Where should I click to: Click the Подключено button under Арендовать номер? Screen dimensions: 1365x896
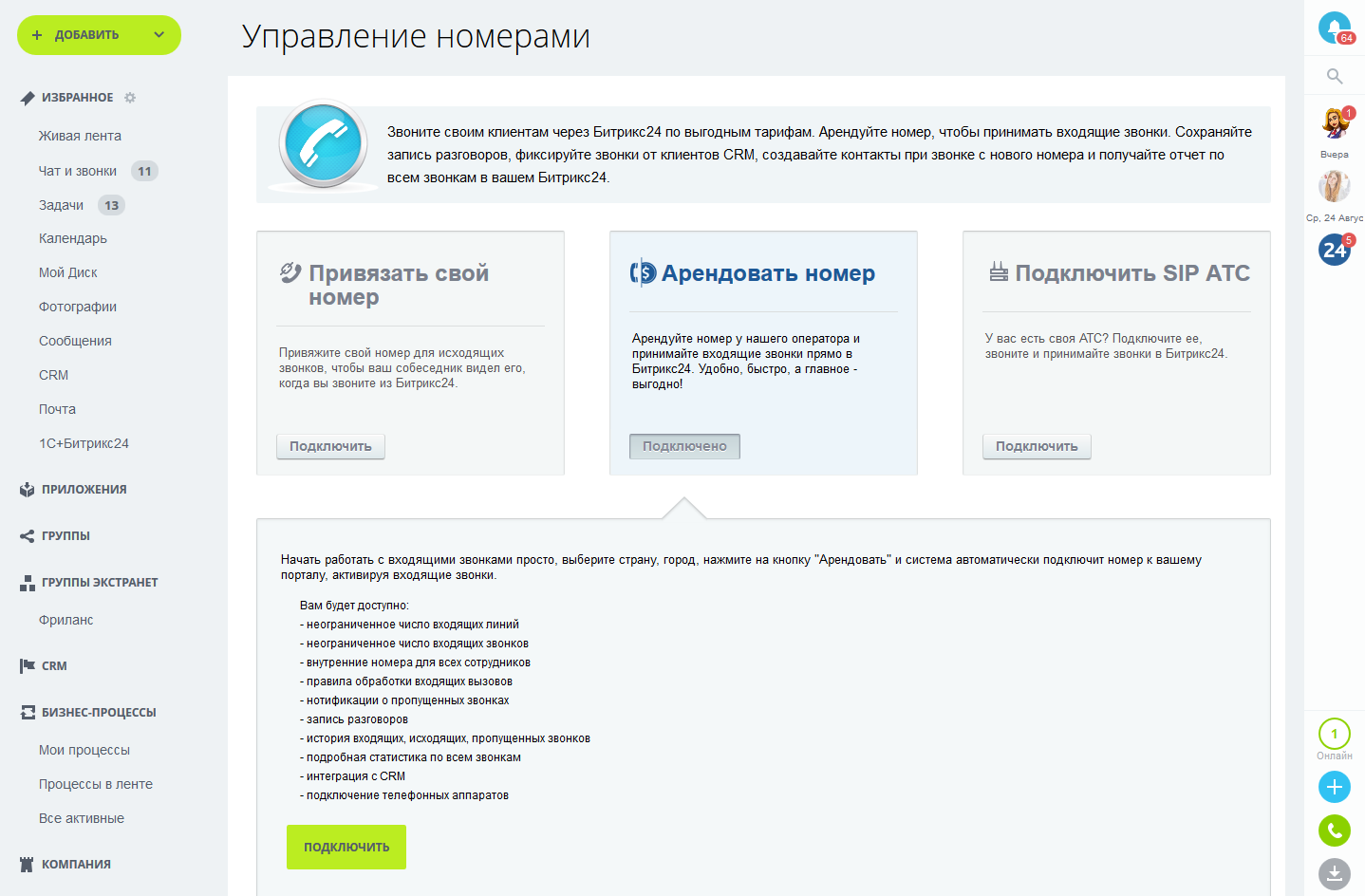click(684, 446)
